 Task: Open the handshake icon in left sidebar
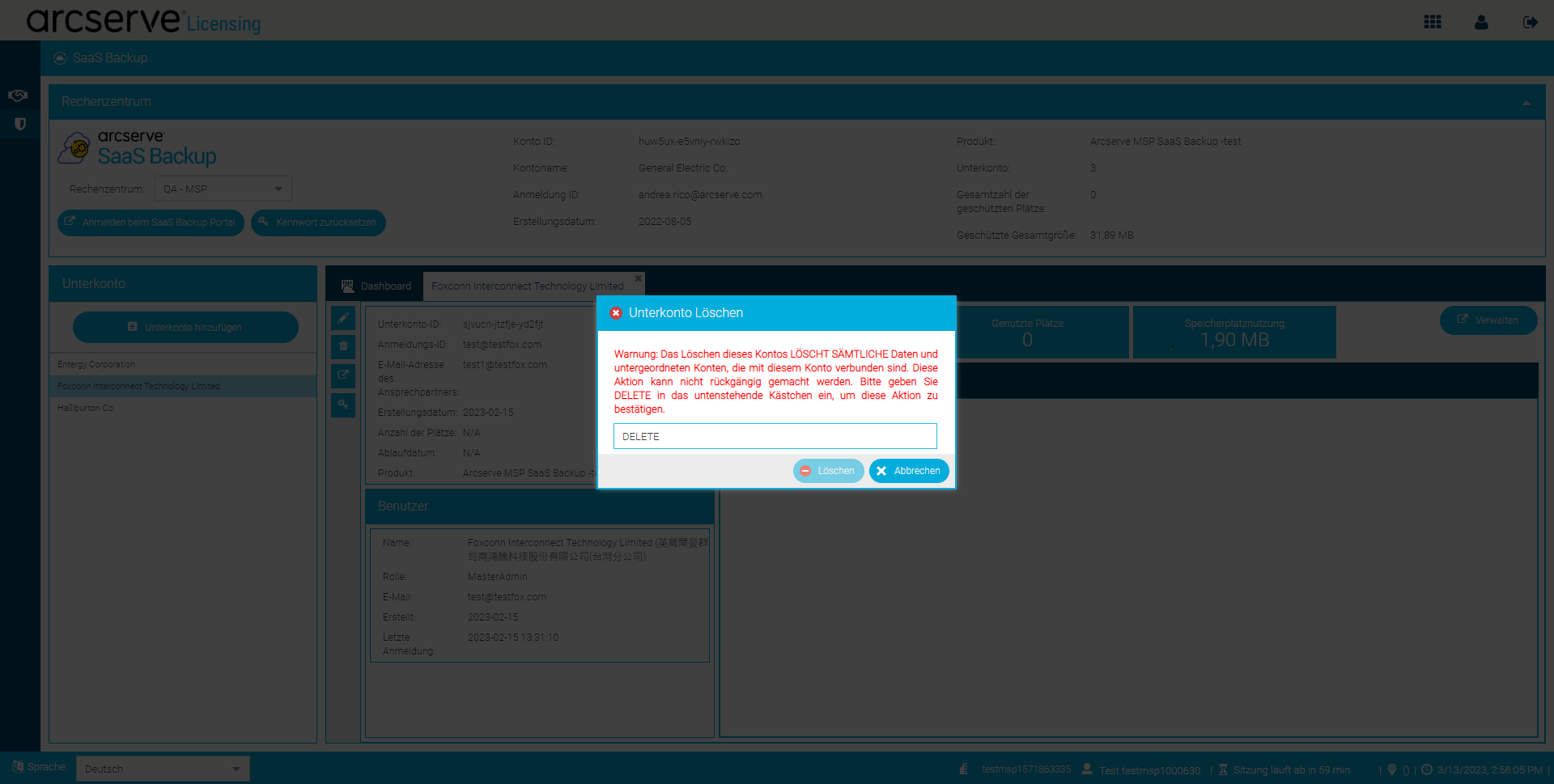[18, 95]
